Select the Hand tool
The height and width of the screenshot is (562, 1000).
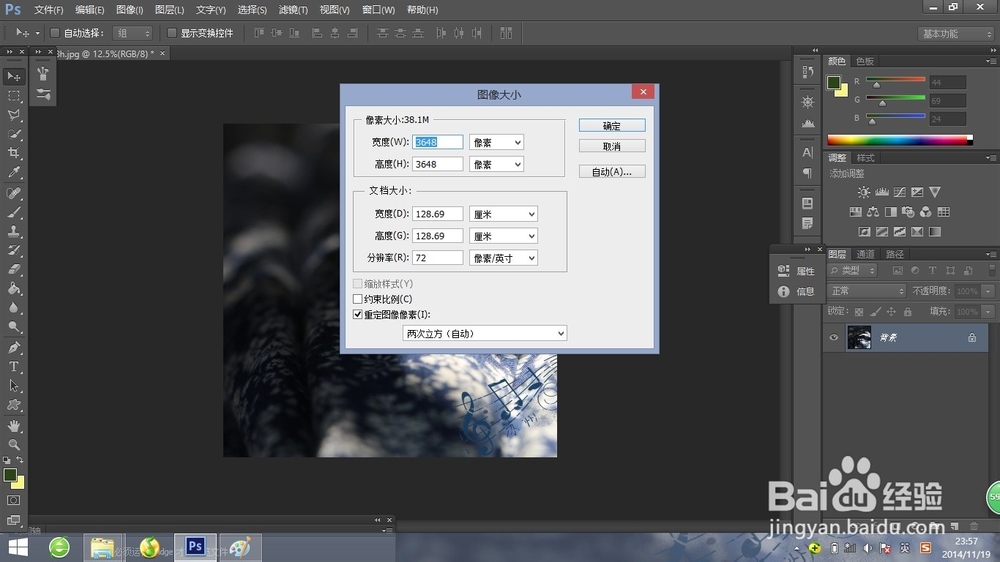[13, 425]
